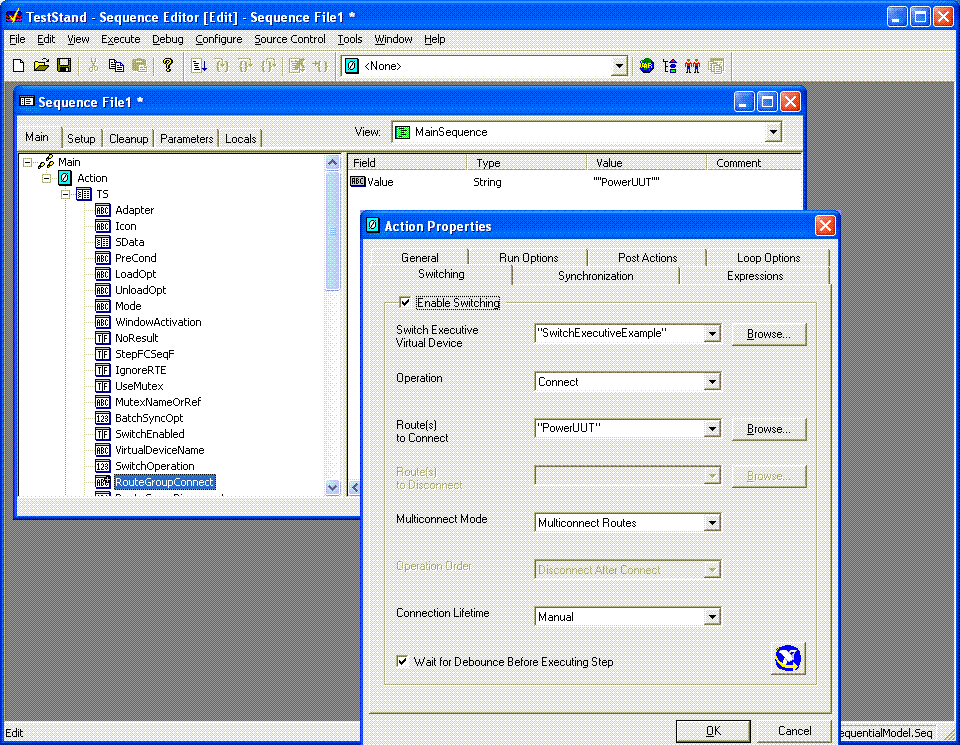Click the 123 icon next to SwitchOperation
960x745 pixels.
pos(103,466)
